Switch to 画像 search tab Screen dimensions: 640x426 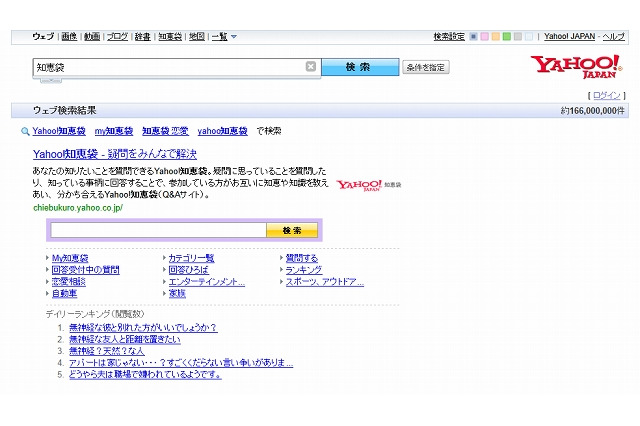pyautogui.click(x=69, y=36)
